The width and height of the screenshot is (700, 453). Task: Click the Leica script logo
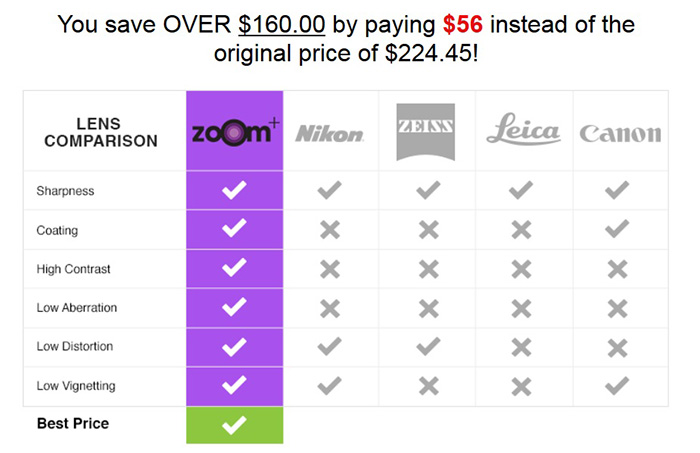523,129
